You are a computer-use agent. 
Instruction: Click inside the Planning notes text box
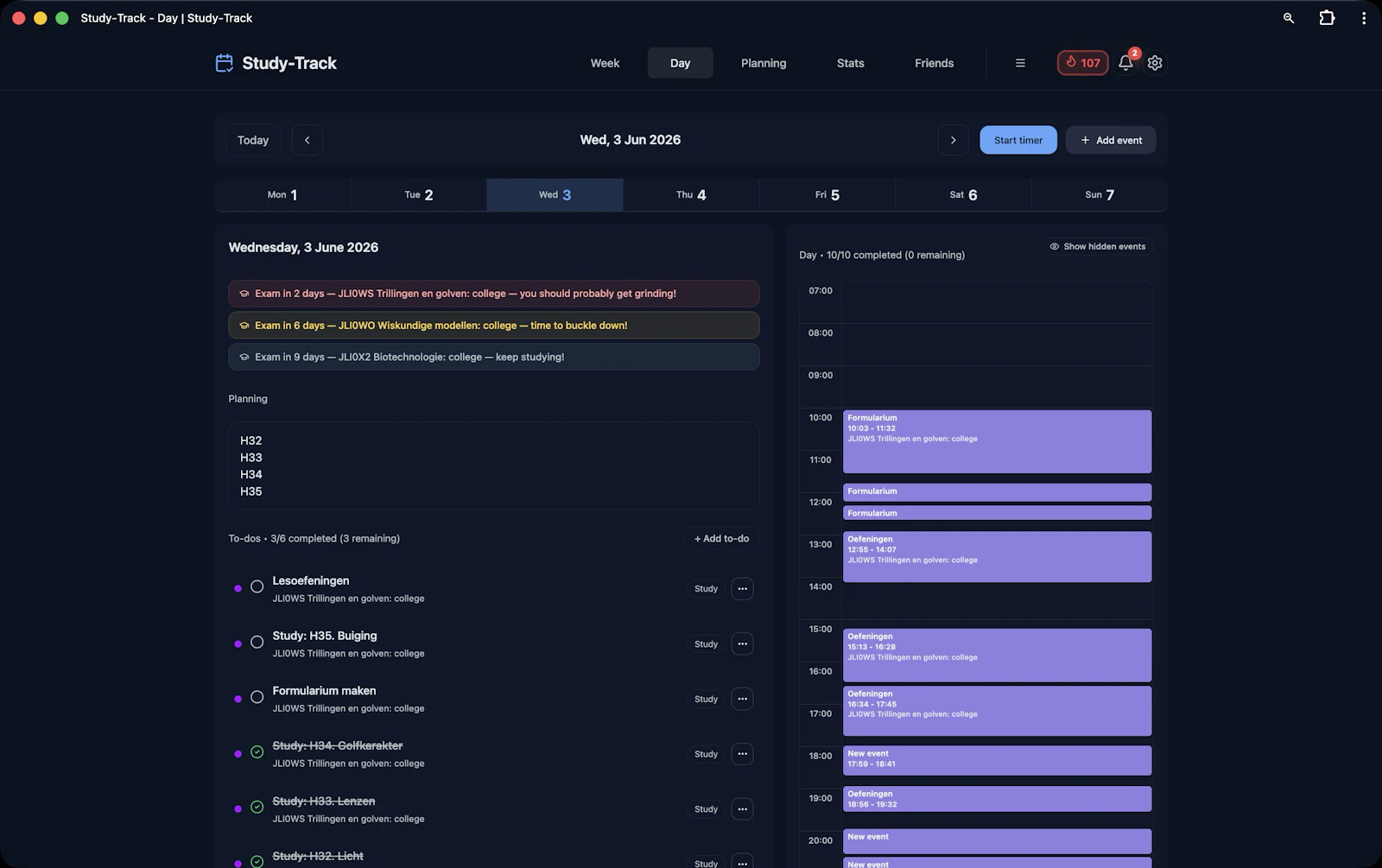[x=494, y=466]
